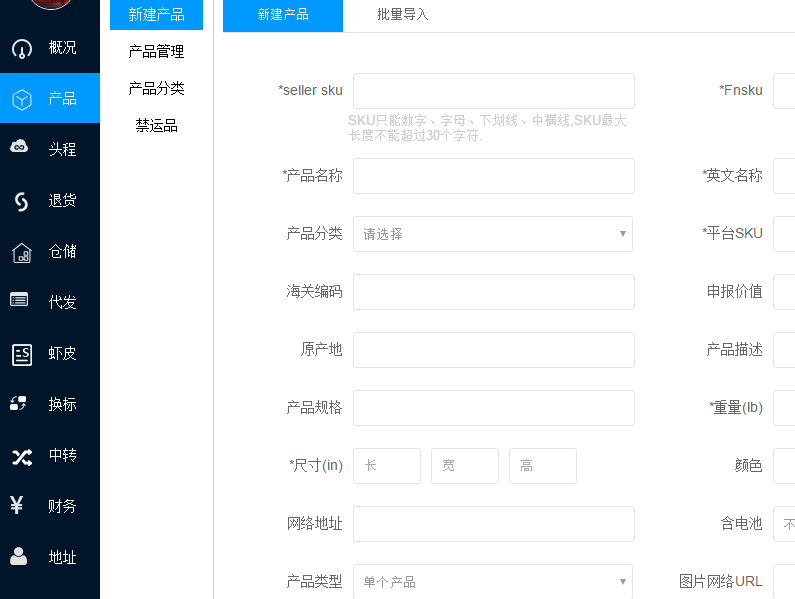Click the 虾皮 Shopee icon
This screenshot has height=599, width=795.
pos(22,355)
